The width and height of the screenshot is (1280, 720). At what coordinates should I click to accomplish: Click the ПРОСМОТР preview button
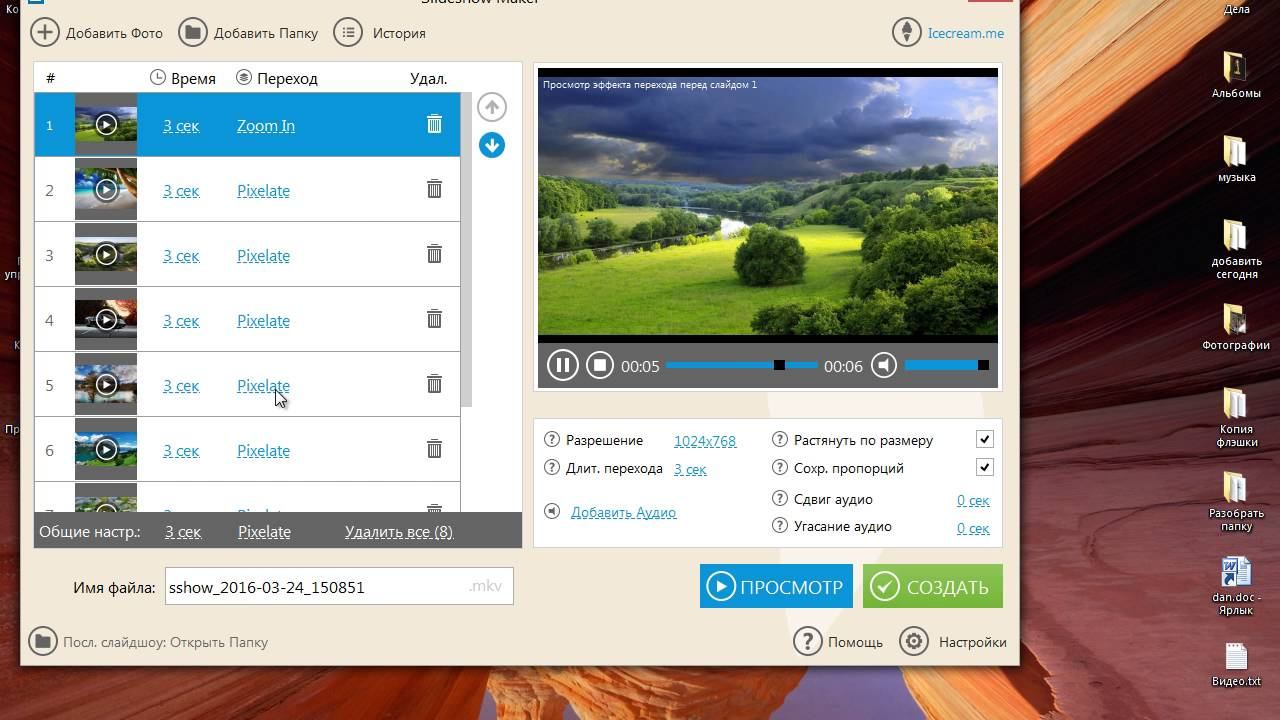776,587
